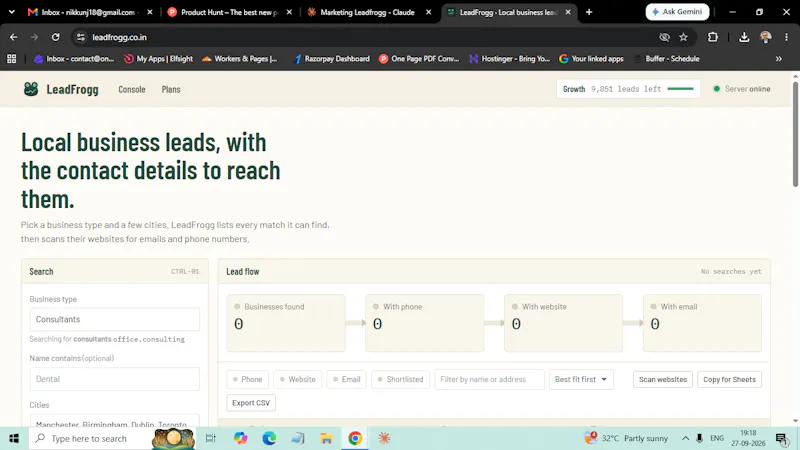The image size is (800, 450).
Task: Click Chrome icon in taskbar
Action: 355,438
